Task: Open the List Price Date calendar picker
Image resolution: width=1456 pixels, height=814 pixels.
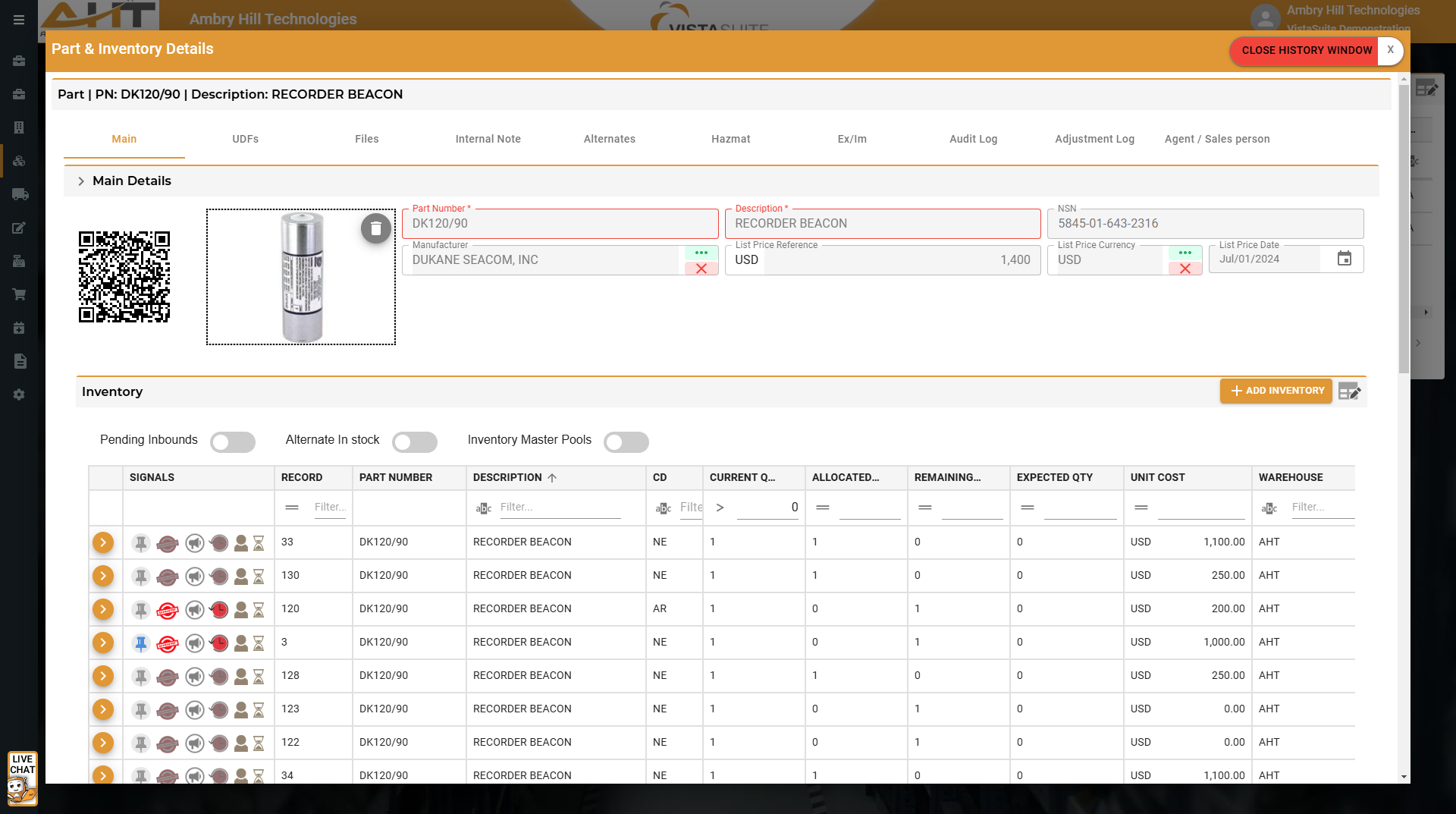Action: coord(1344,259)
